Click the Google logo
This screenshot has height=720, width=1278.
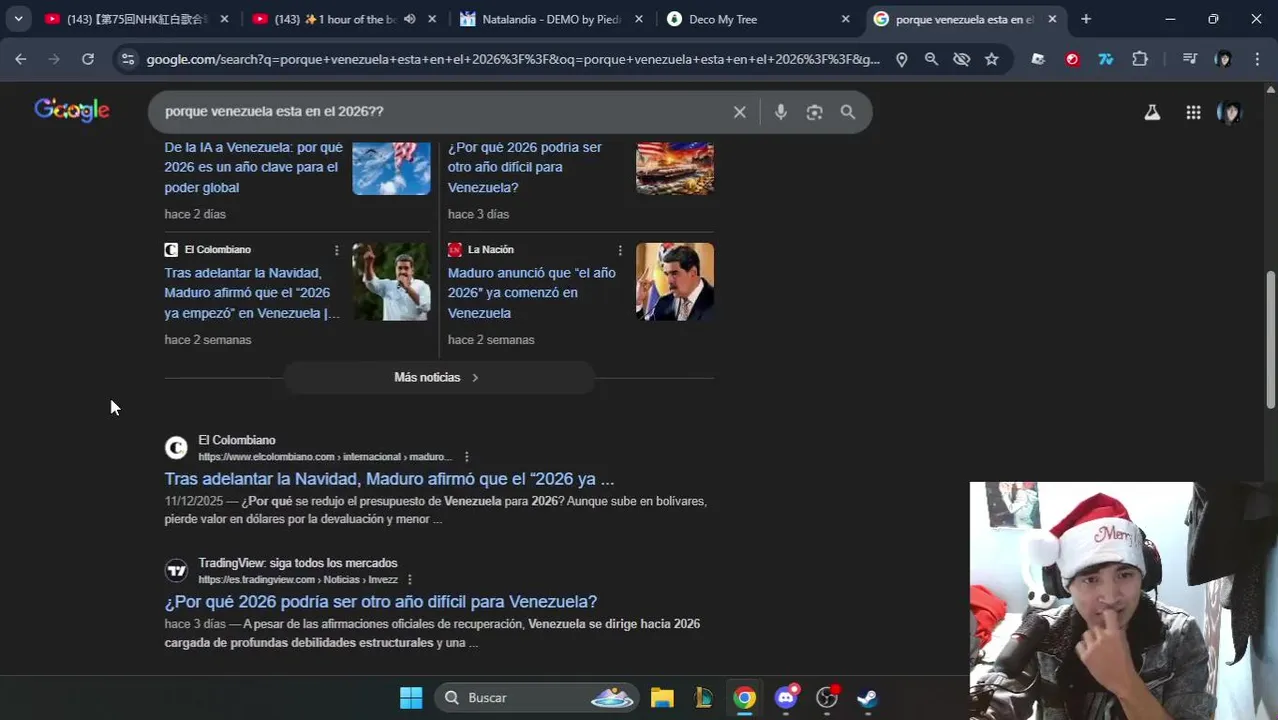pos(72,110)
